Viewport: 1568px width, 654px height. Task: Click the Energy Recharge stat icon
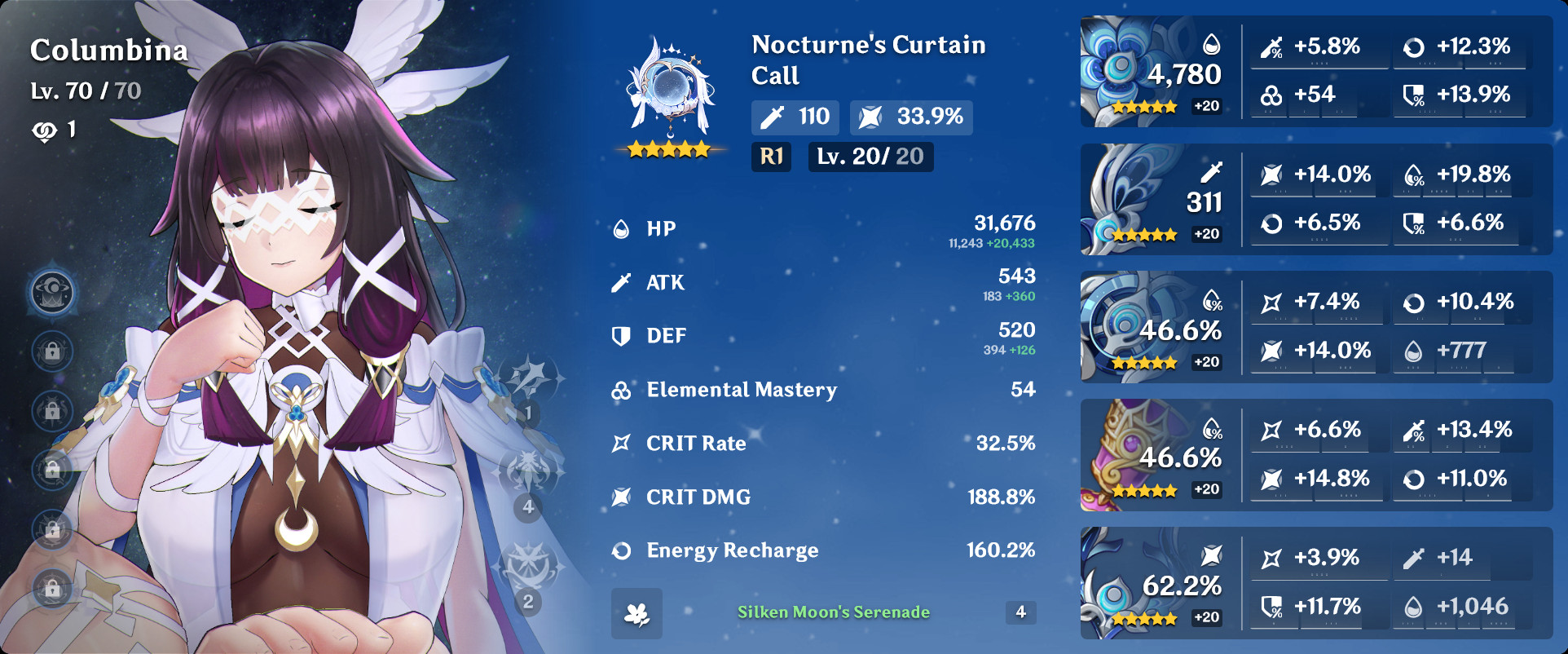(621, 551)
